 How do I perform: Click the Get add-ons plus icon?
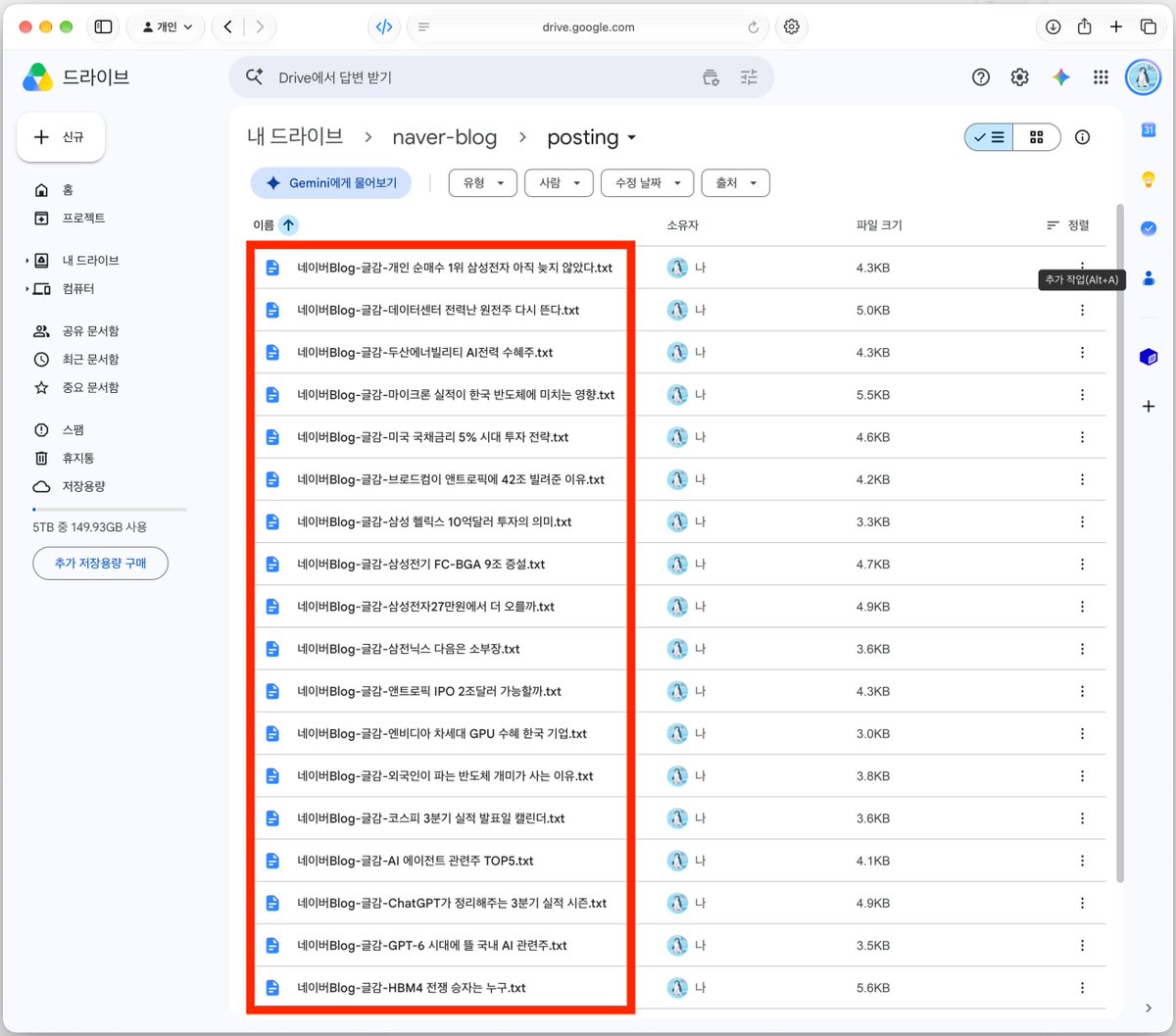(1149, 406)
